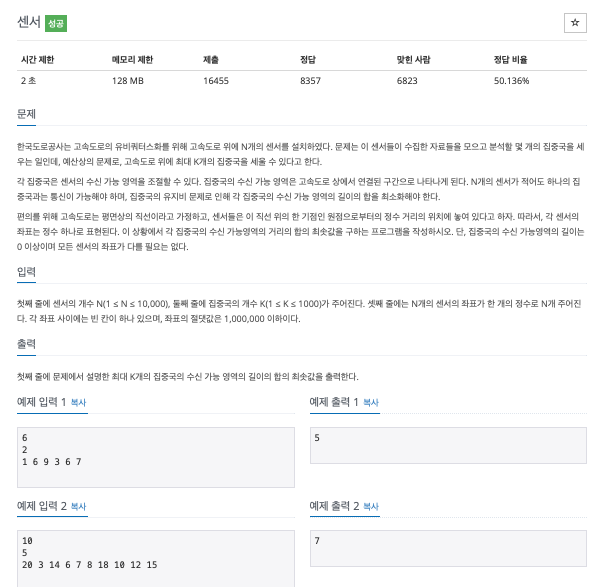
Task: Click the star favorite icon
Action: tap(575, 23)
